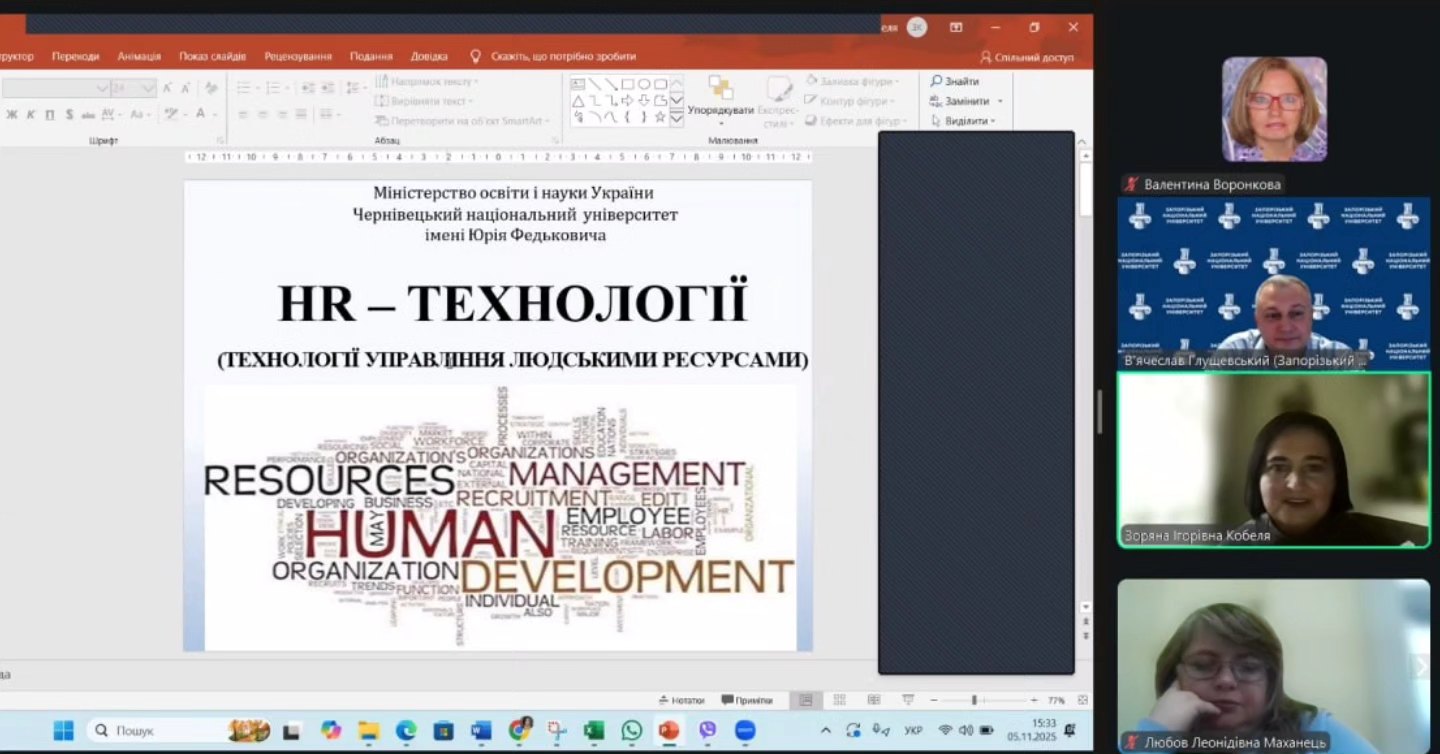Image resolution: width=1440 pixels, height=754 pixels.
Task: Open the Animation (Анімація) ribbon tab
Action: click(139, 57)
